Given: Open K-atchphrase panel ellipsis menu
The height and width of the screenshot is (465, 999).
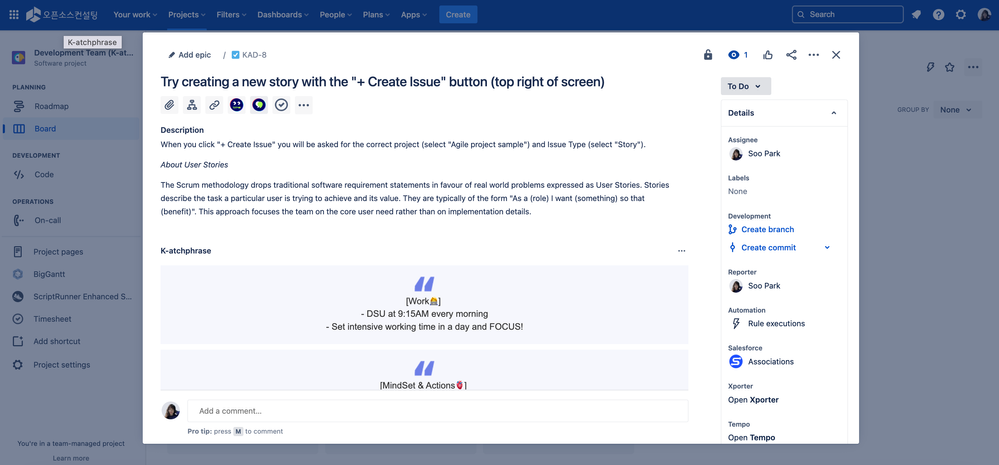Looking at the screenshot, I should point(682,251).
